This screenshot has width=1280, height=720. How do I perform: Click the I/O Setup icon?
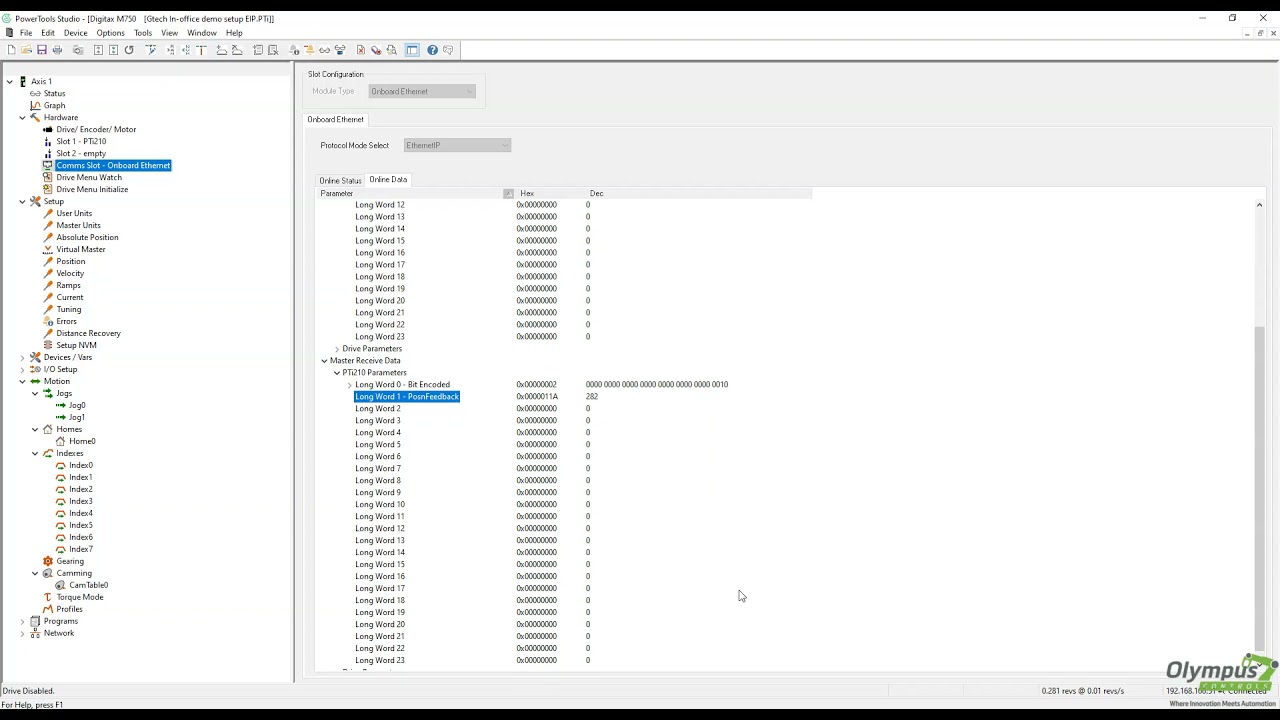coord(35,370)
